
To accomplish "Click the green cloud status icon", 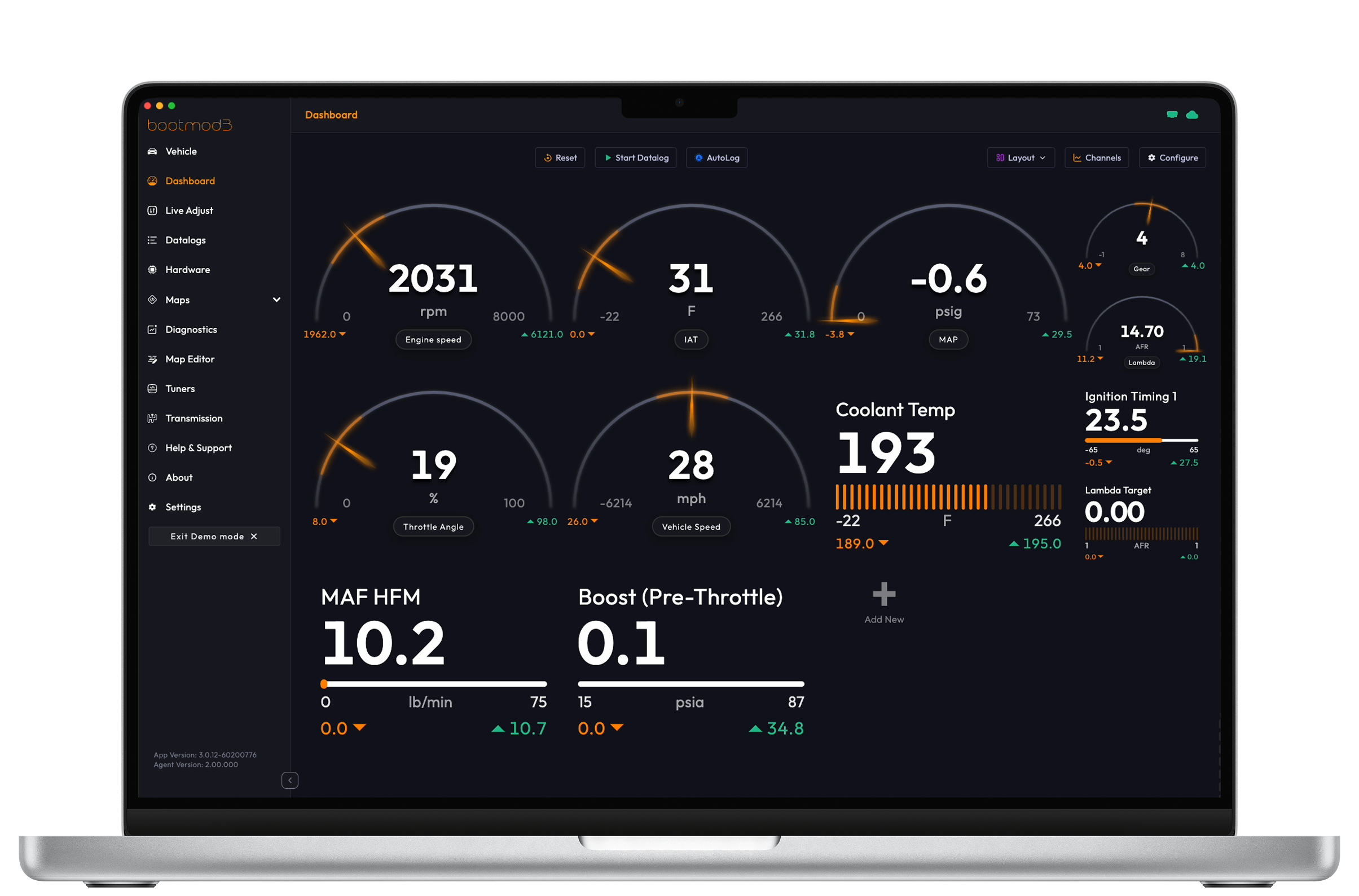I will (1193, 115).
